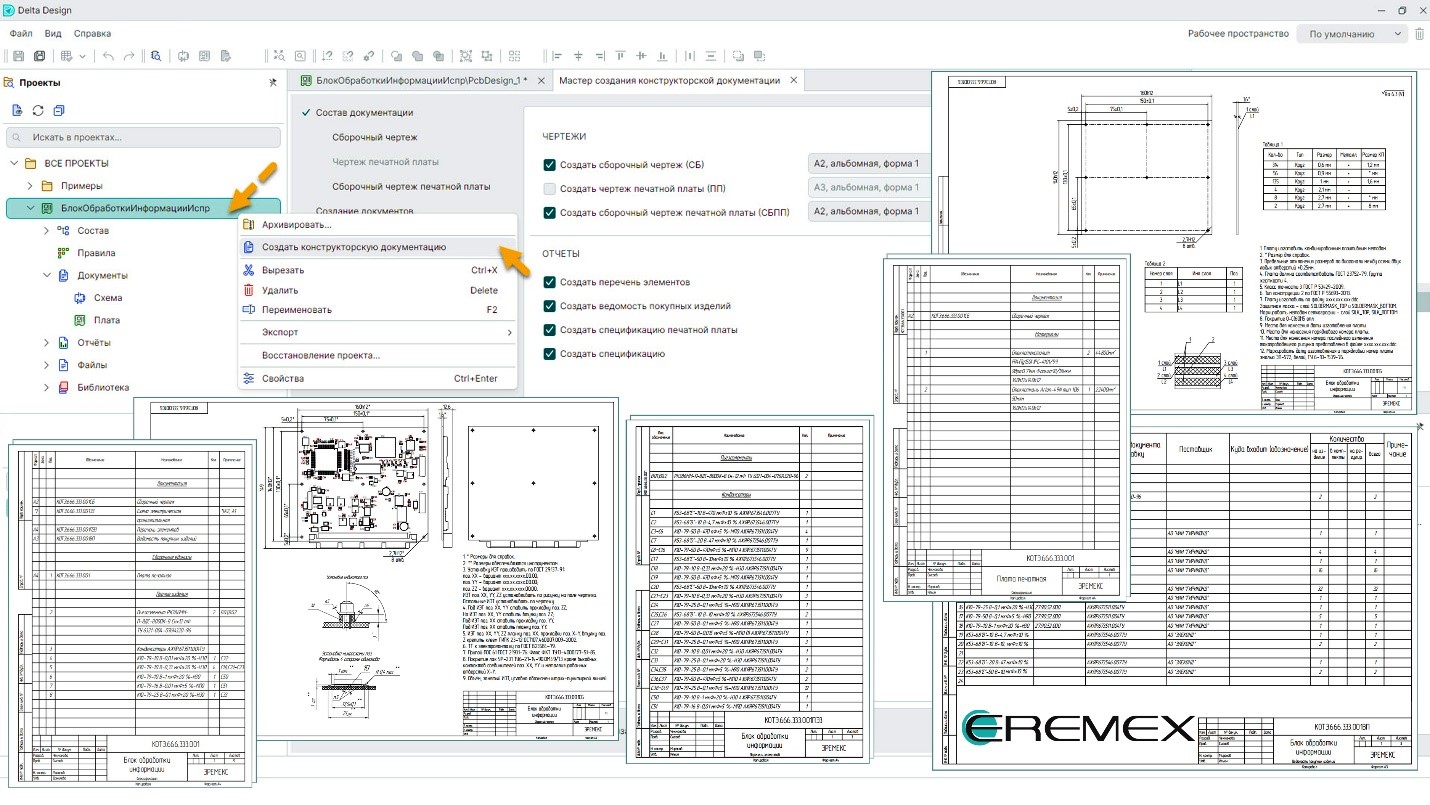
Task: Open the Экспорт submenu
Action: (x=377, y=332)
